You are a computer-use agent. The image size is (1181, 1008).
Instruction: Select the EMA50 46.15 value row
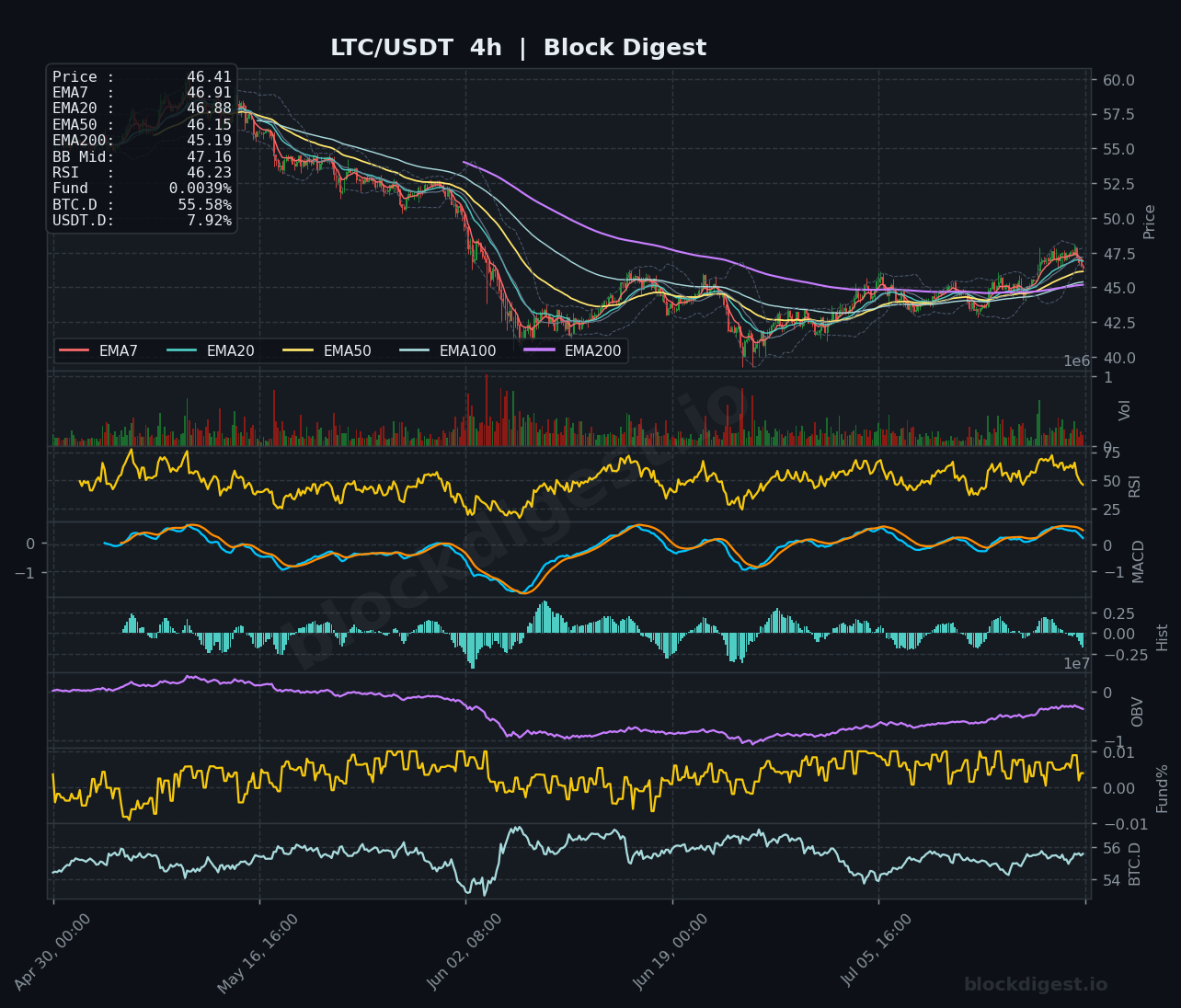pos(142,125)
